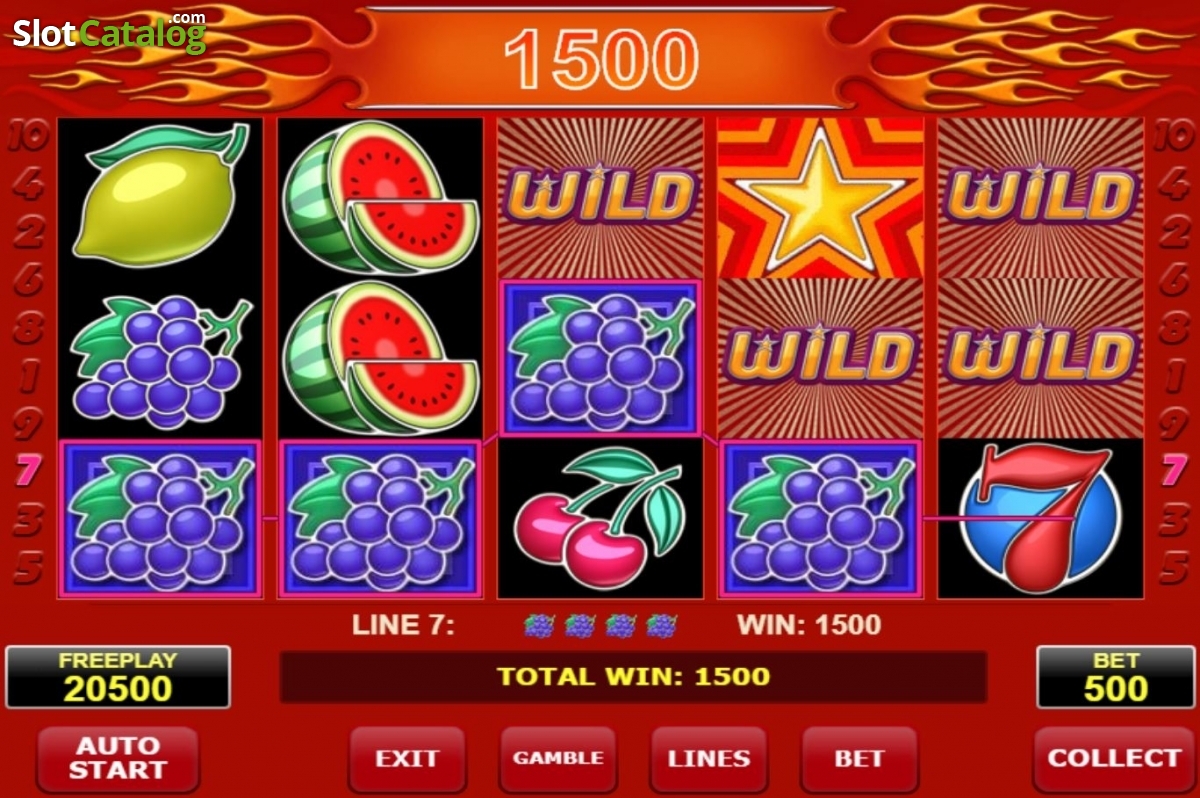Start auto spin with AUTO START

pos(117,759)
